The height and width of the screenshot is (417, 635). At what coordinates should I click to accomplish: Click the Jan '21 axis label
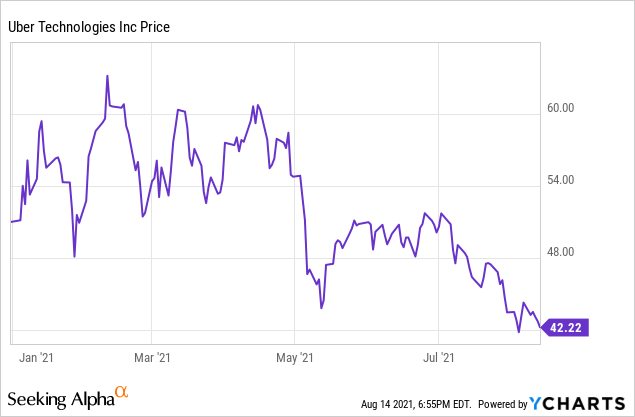36,356
